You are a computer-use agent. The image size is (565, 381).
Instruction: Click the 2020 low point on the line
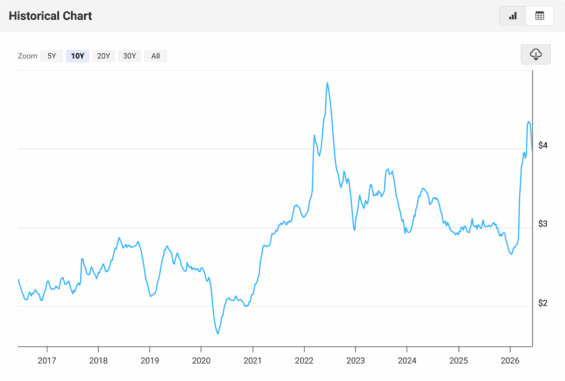tap(218, 333)
